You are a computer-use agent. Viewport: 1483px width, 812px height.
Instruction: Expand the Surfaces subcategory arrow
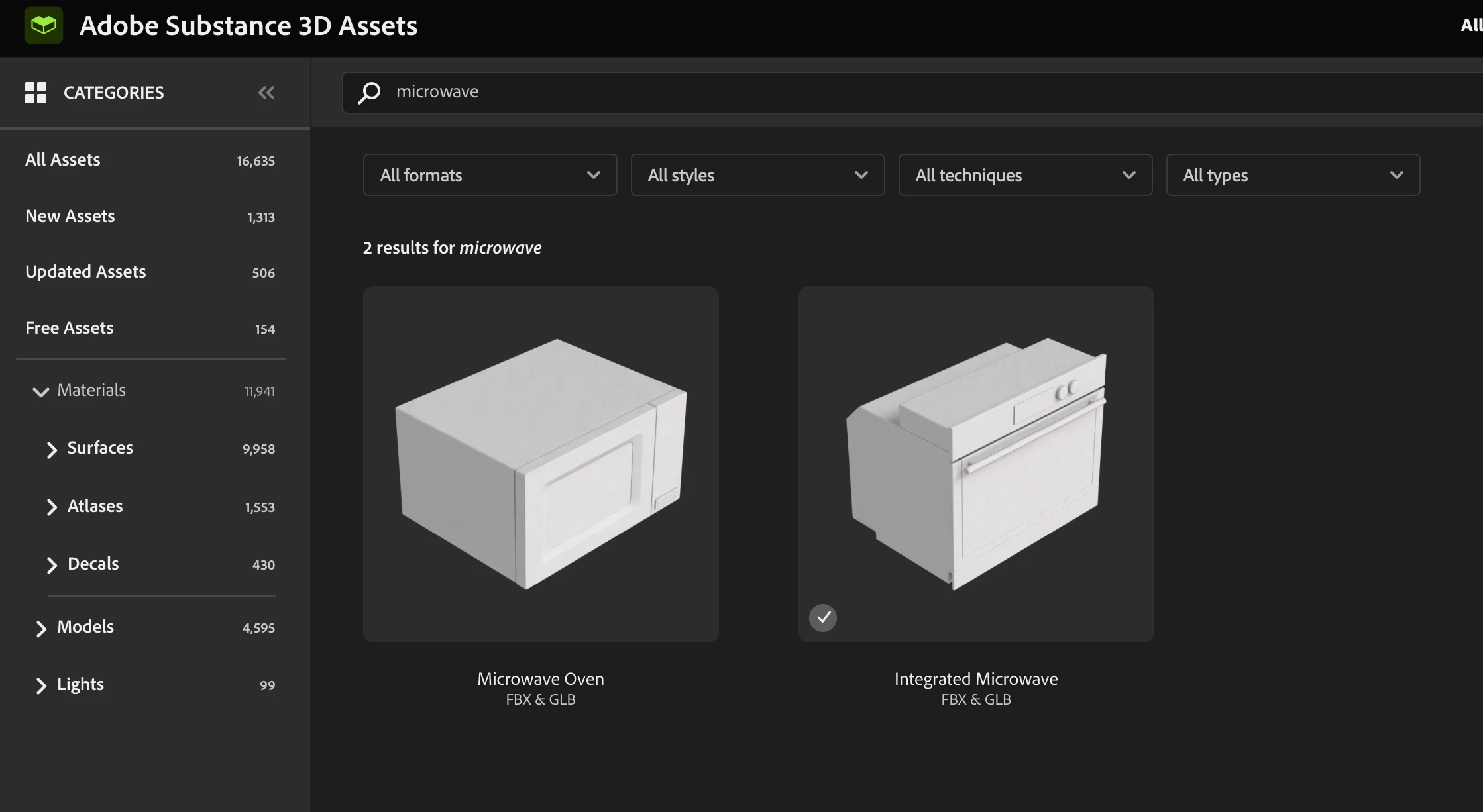(x=52, y=450)
